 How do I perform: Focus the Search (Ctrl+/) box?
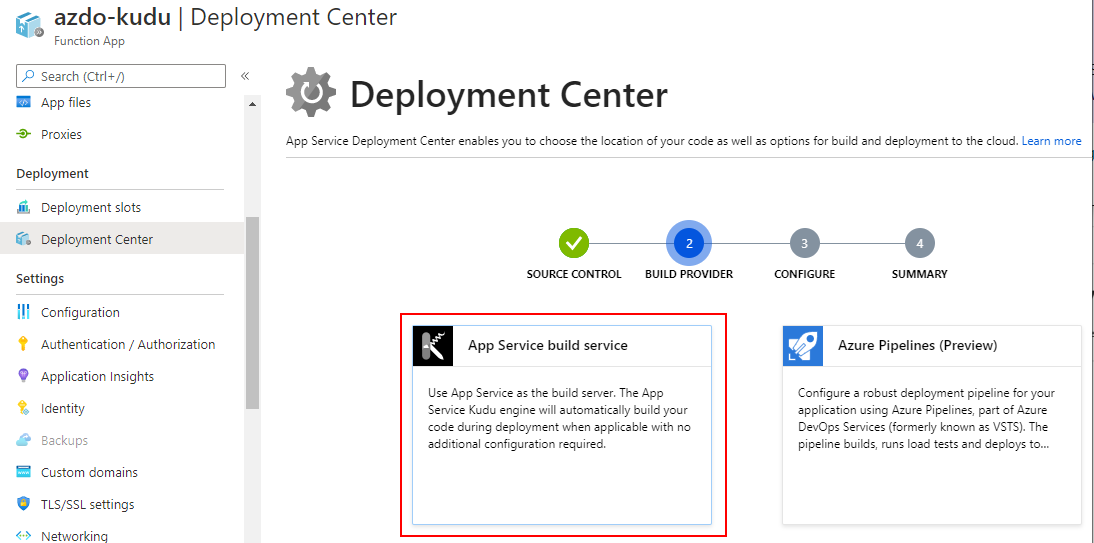(121, 76)
